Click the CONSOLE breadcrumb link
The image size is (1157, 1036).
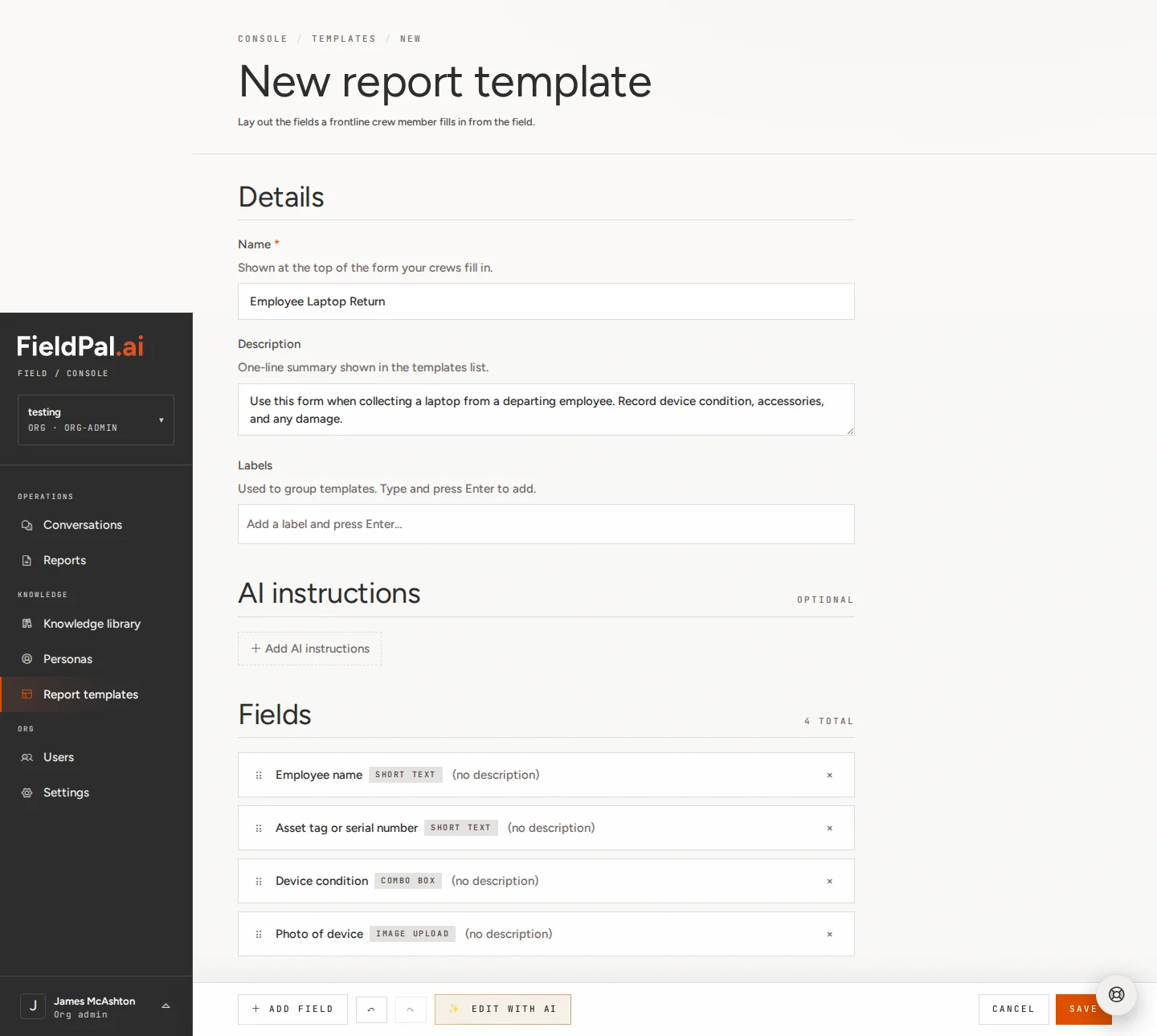pos(263,39)
